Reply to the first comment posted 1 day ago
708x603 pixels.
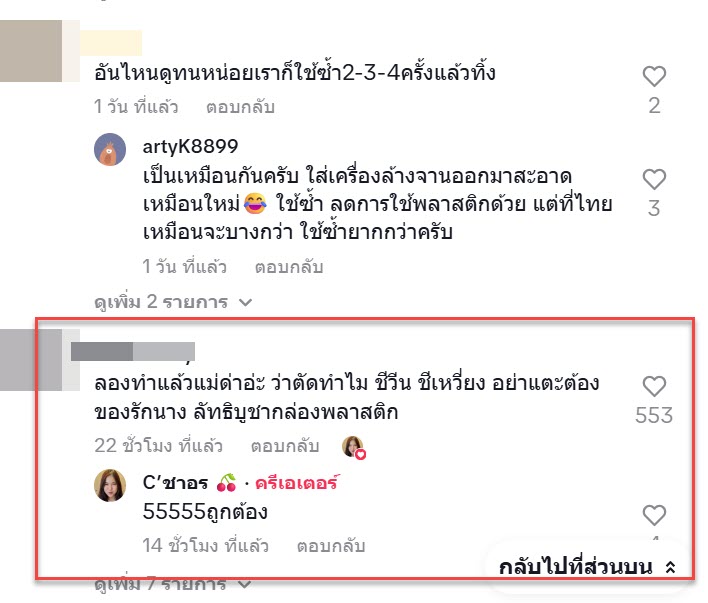pyautogui.click(x=240, y=107)
